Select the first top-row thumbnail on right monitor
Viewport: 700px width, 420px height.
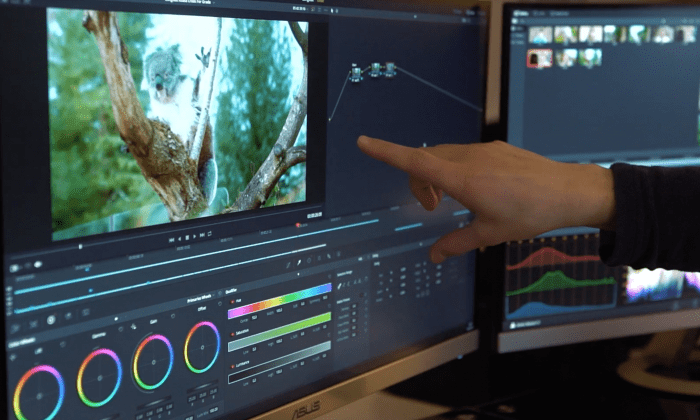(x=540, y=34)
